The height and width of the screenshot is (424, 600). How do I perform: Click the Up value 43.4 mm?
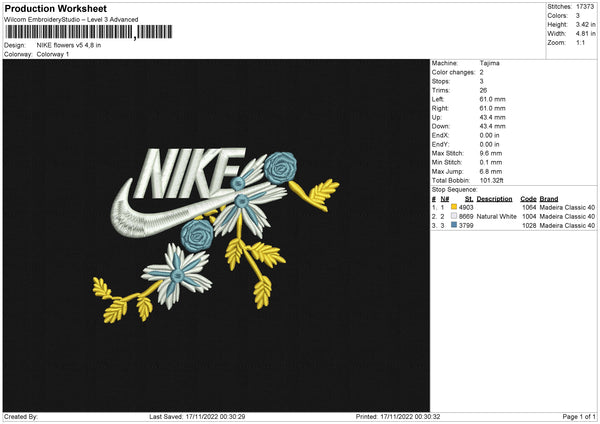tap(492, 117)
